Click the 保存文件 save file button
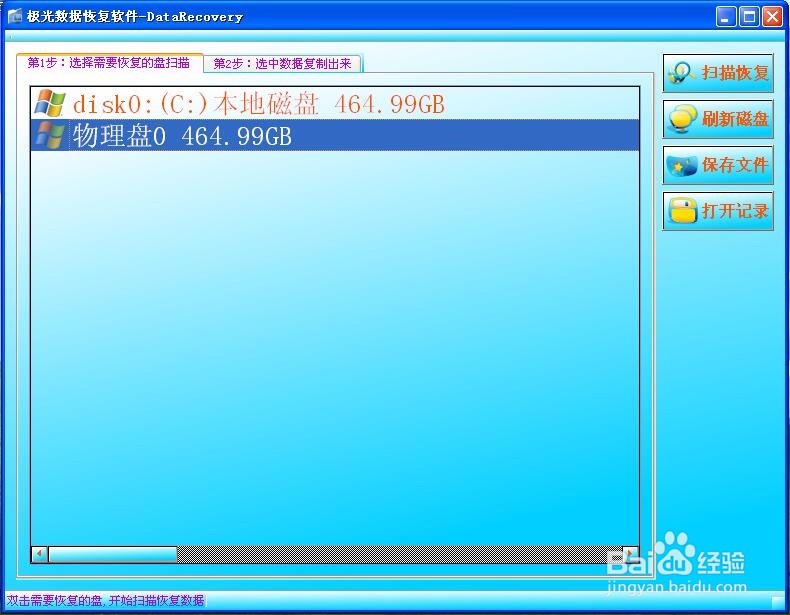This screenshot has height=615, width=790. 718,165
